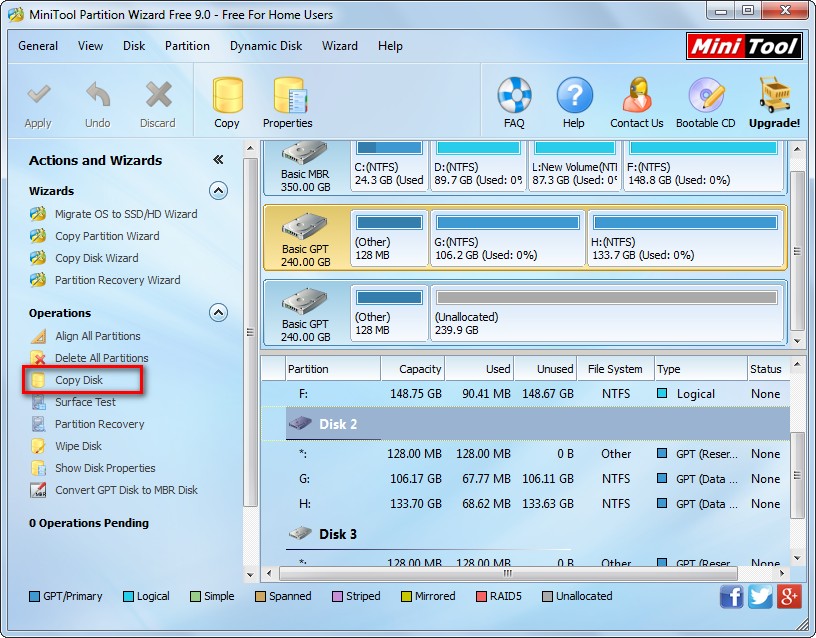Choose the Wipe Disk operation
The height and width of the screenshot is (638, 816).
point(78,445)
